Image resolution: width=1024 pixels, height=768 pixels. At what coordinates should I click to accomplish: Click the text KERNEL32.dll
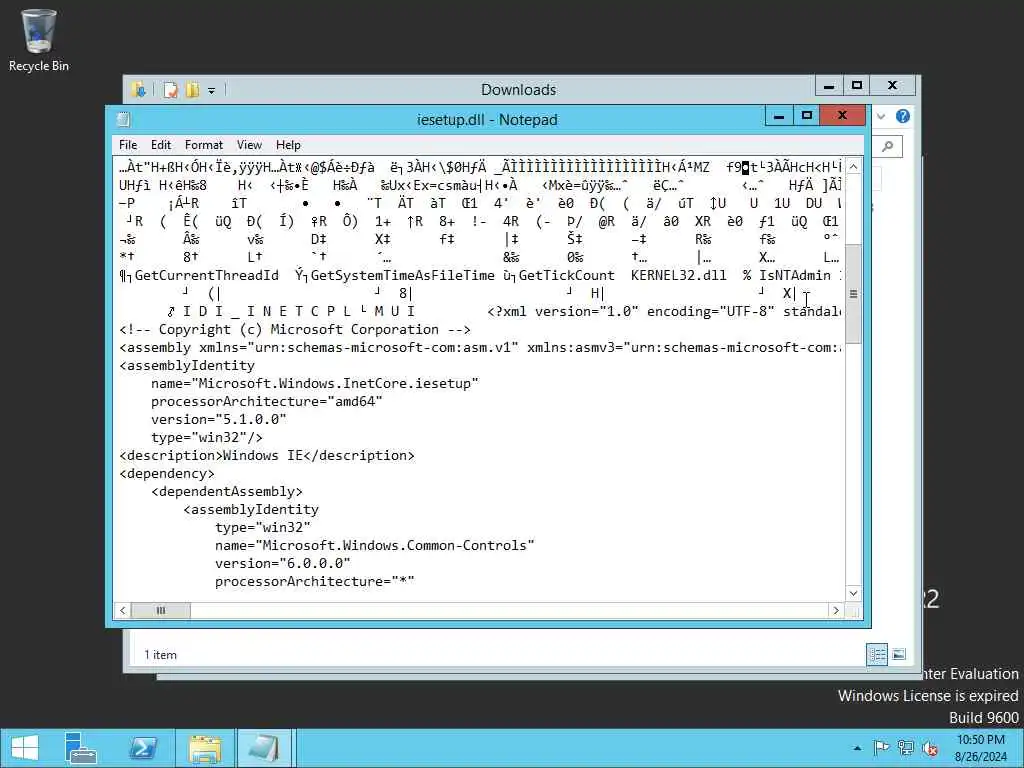679,276
